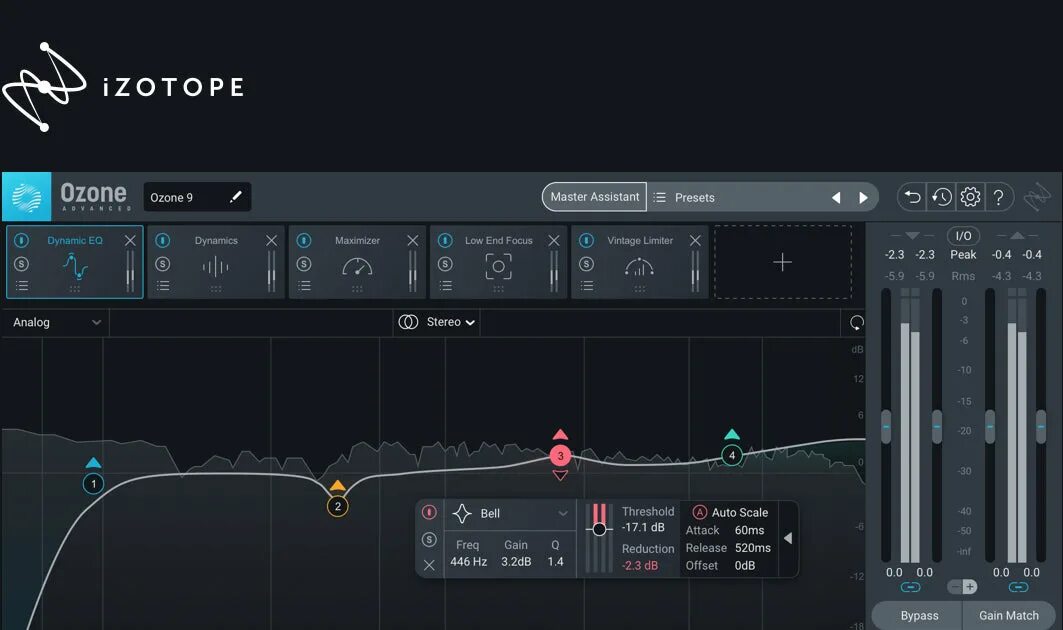Click the down arrow below node 3
This screenshot has width=1063, height=630.
pyautogui.click(x=560, y=476)
